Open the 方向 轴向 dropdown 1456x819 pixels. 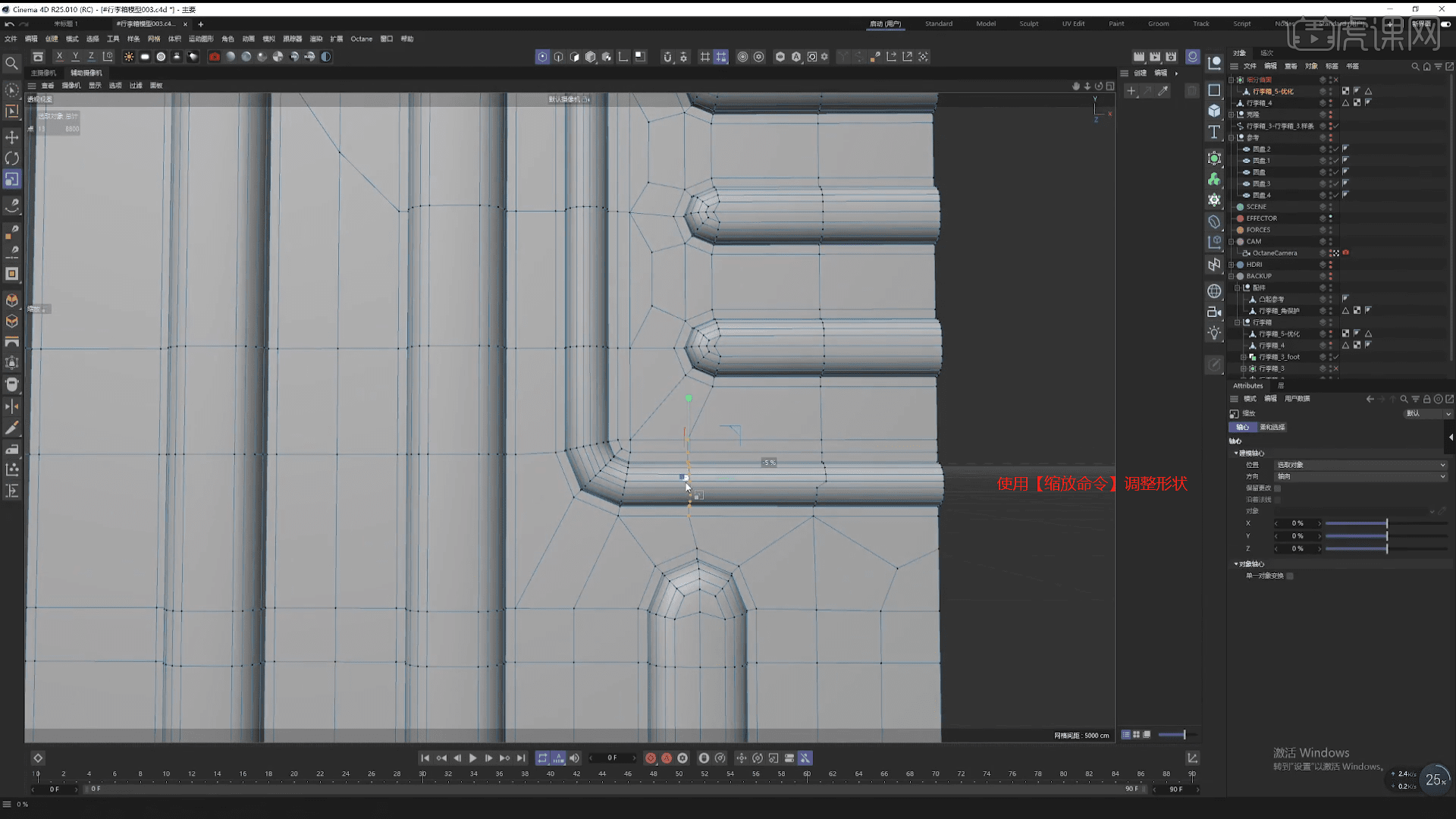pos(1361,477)
